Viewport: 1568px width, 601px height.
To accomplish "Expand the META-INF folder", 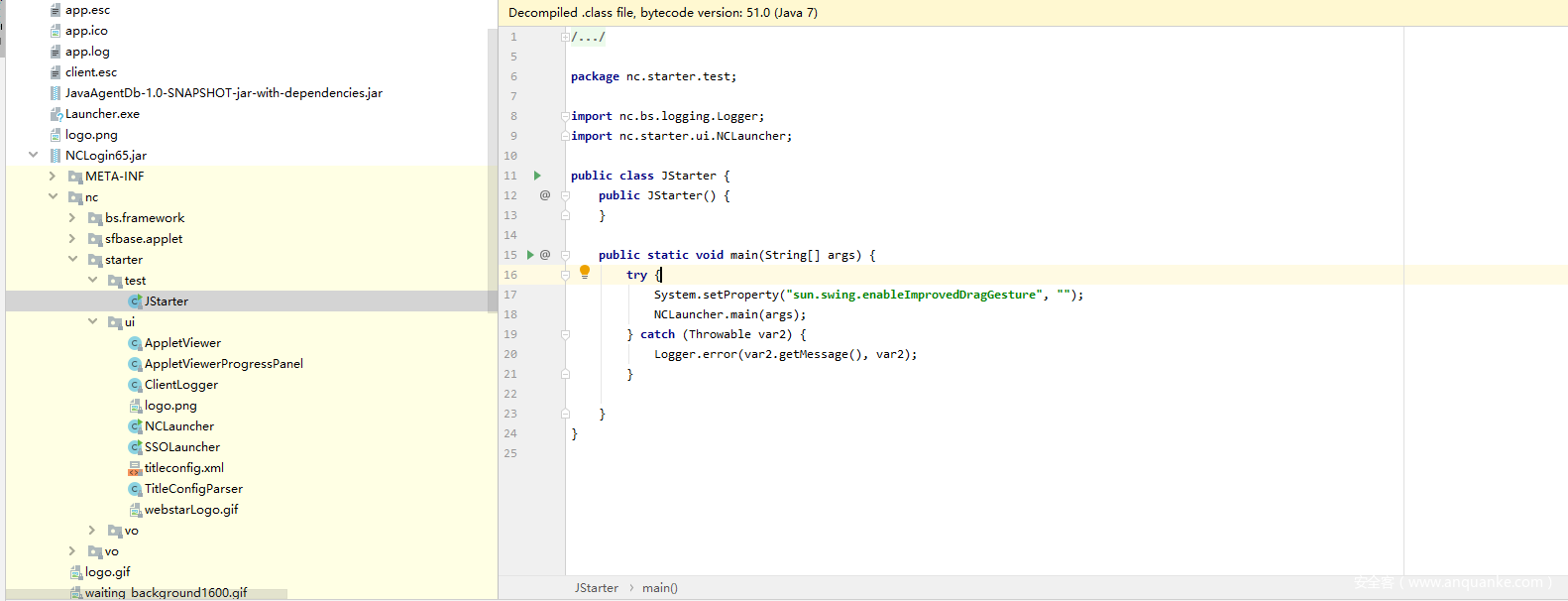I will click(53, 177).
